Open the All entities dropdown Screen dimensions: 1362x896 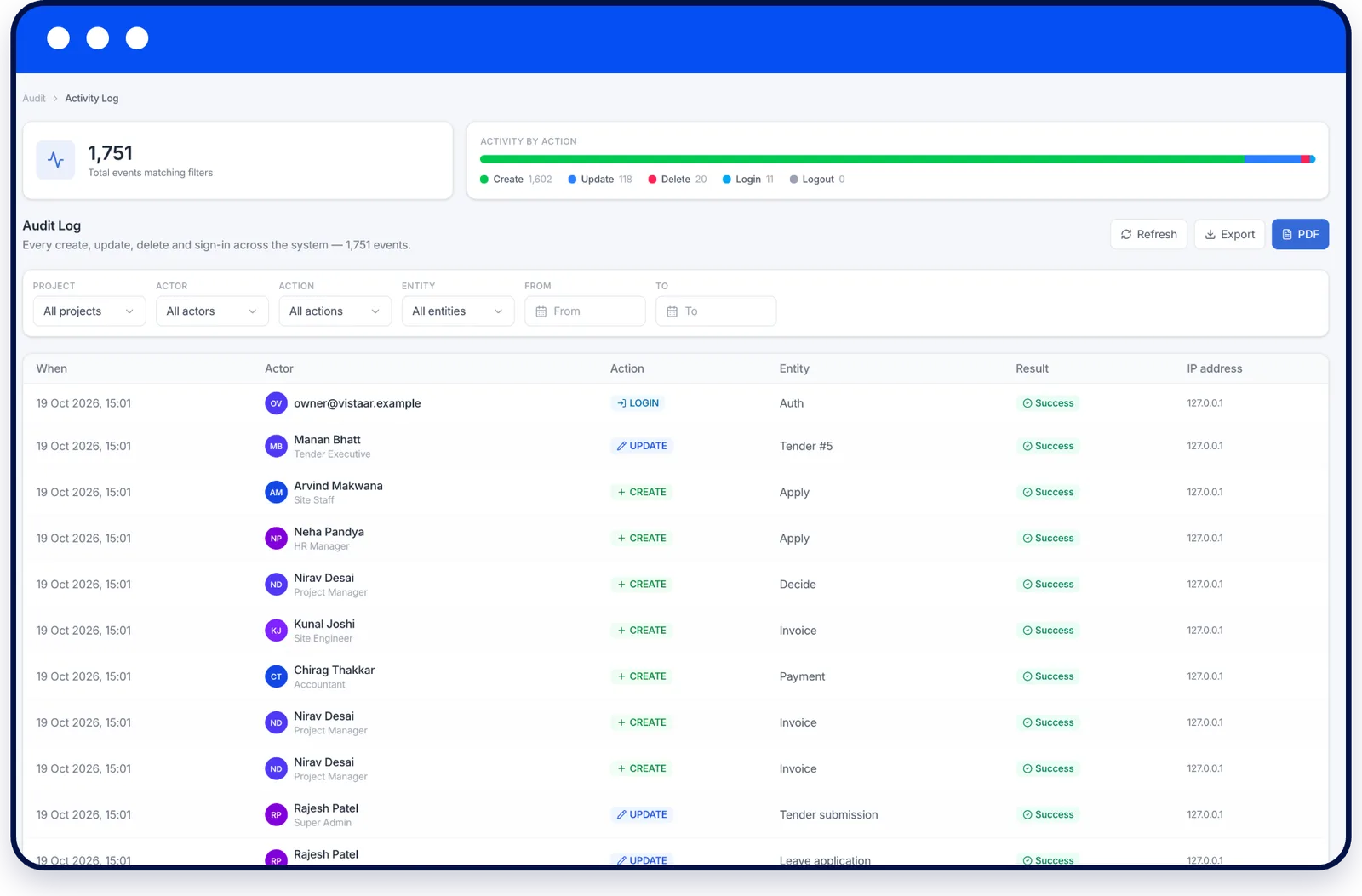458,311
